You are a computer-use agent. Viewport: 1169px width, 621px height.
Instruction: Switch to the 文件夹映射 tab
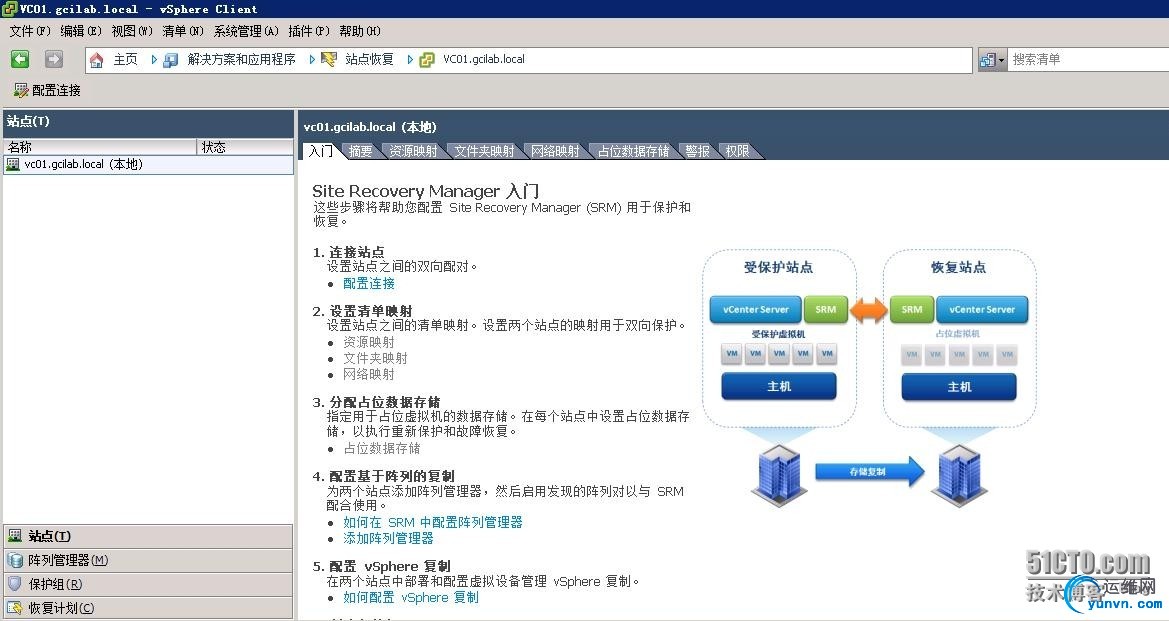(x=484, y=151)
